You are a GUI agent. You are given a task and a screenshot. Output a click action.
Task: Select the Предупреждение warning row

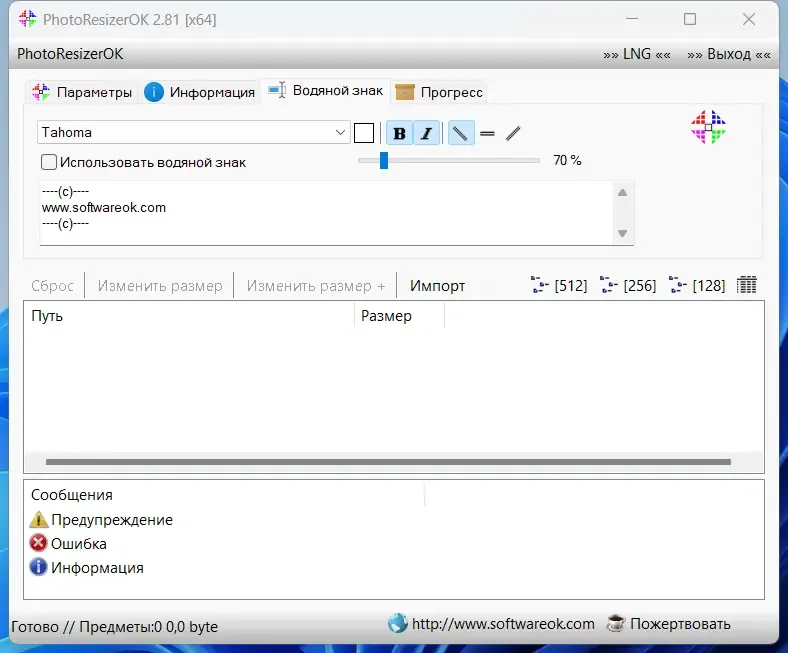coord(102,519)
